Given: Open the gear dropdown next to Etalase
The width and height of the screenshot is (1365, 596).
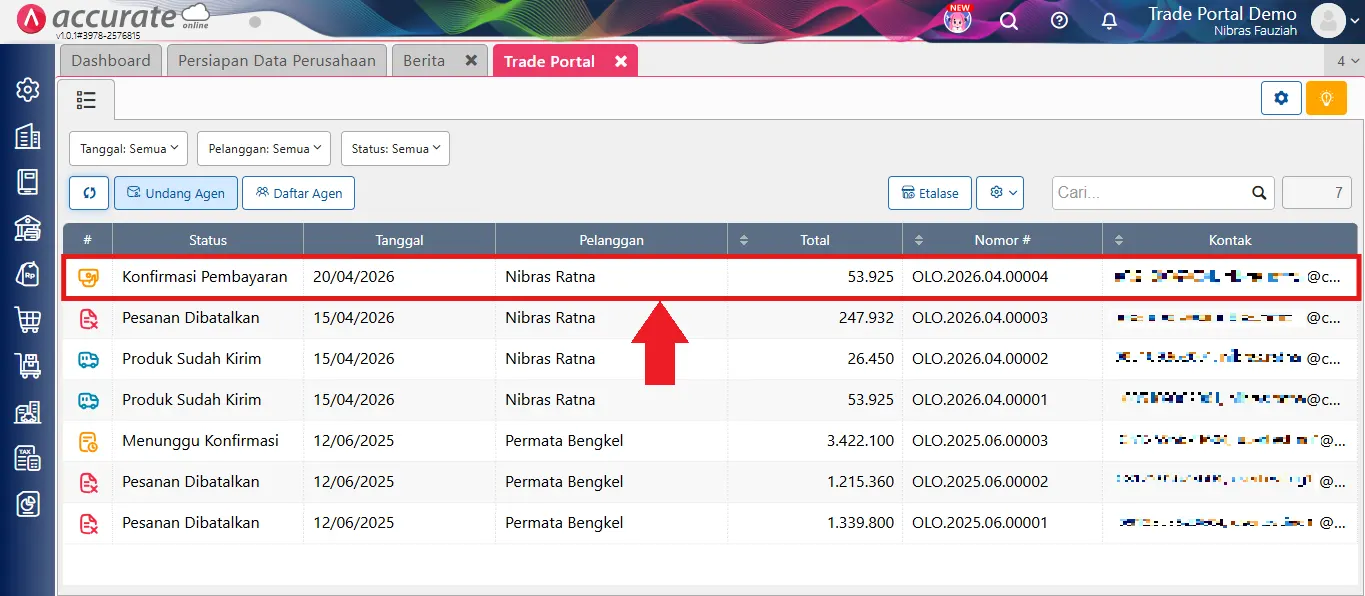Looking at the screenshot, I should pos(1000,193).
